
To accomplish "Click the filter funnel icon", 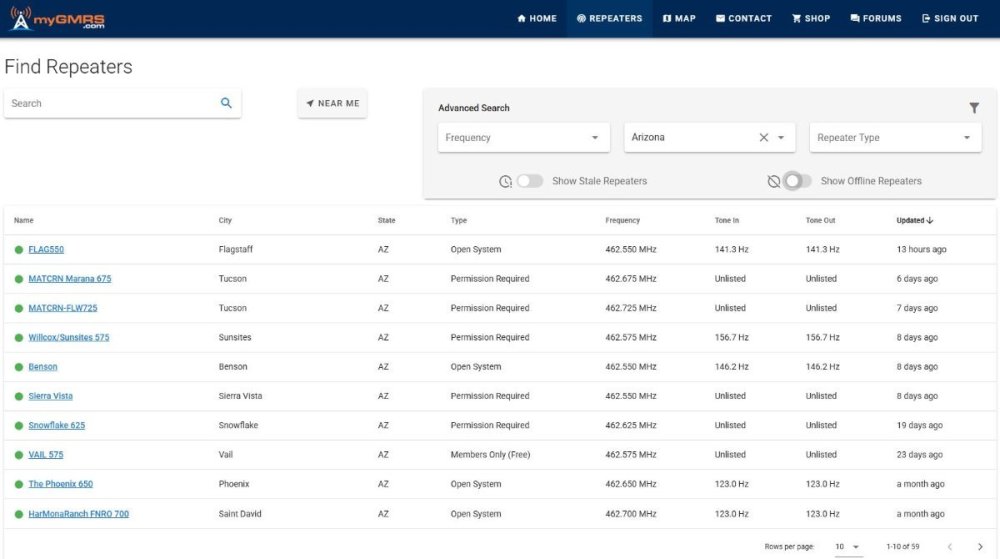I will 974,108.
